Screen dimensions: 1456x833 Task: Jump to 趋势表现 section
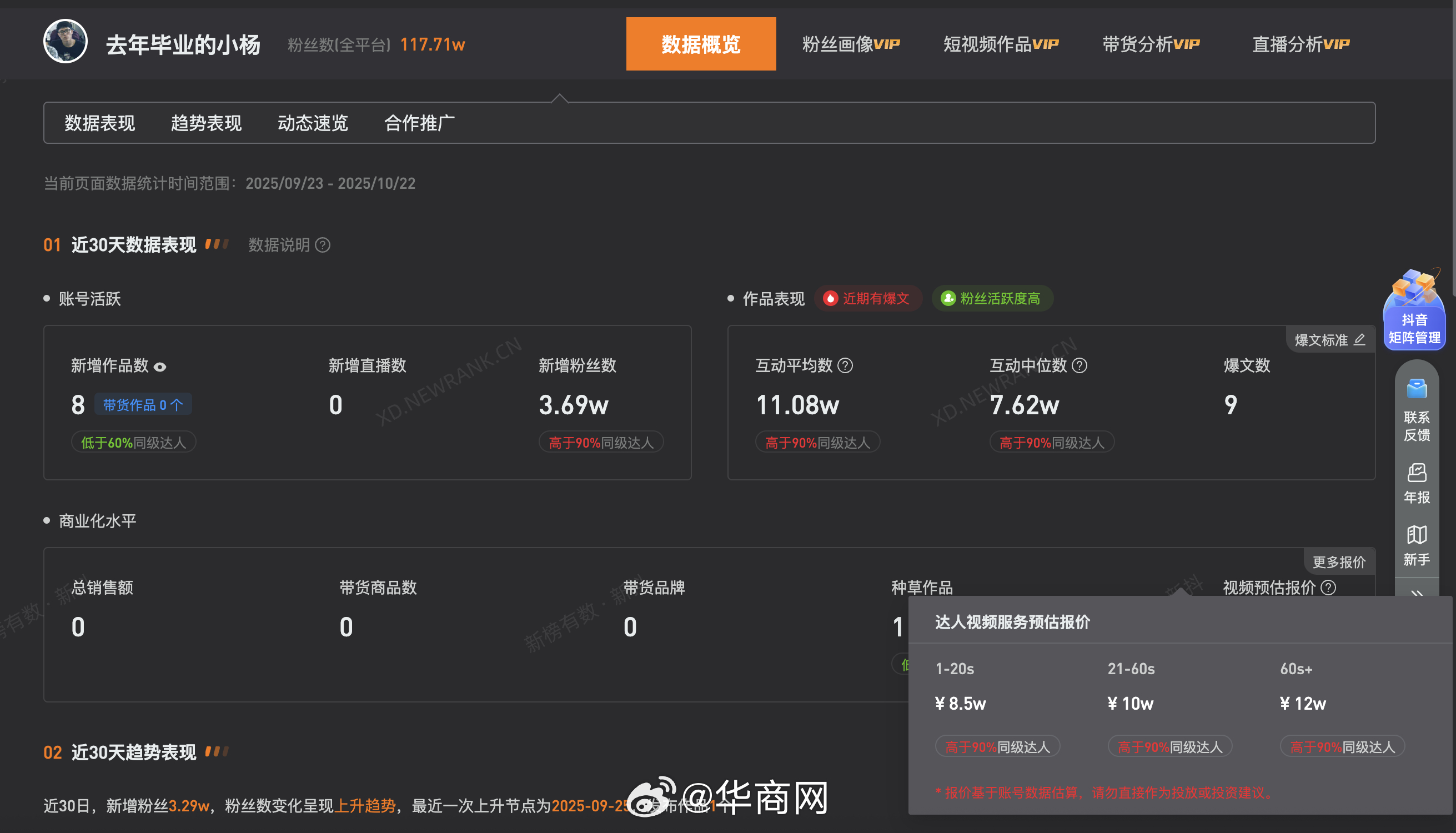click(x=206, y=123)
